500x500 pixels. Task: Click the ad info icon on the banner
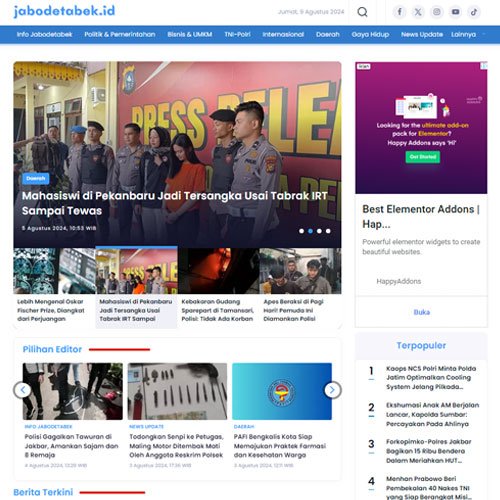(484, 66)
